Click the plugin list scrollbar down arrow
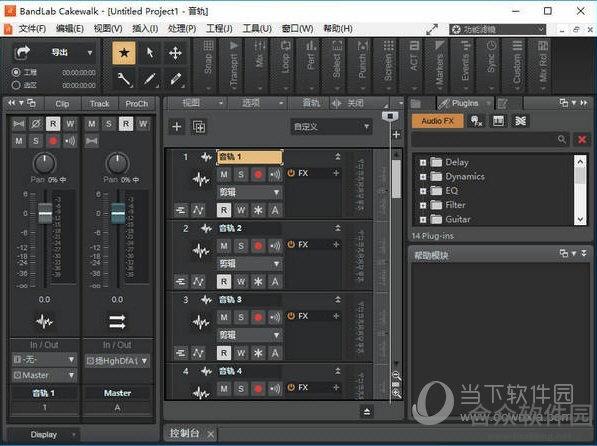597x446 pixels. tap(580, 219)
